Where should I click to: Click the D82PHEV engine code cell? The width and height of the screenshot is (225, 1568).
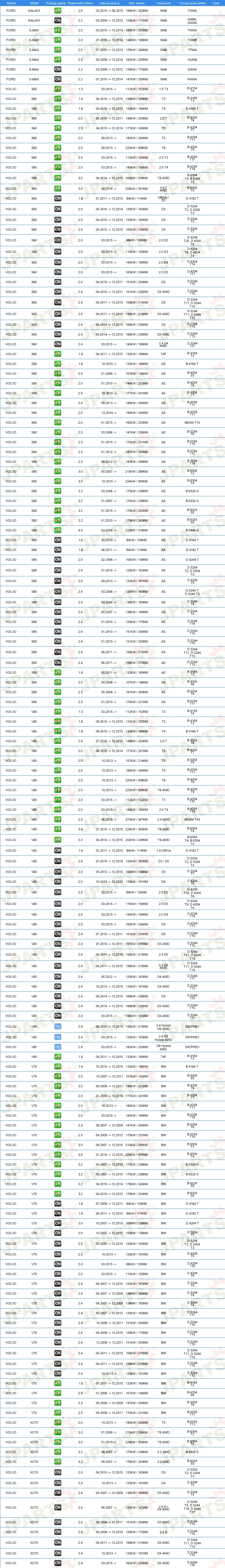click(192, 1026)
